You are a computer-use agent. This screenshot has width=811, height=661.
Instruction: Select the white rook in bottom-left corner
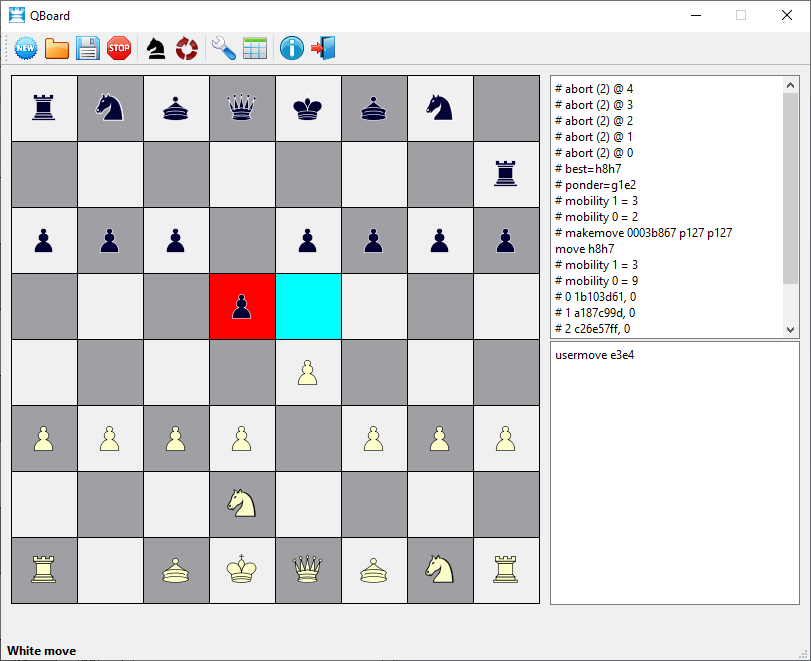click(44, 570)
